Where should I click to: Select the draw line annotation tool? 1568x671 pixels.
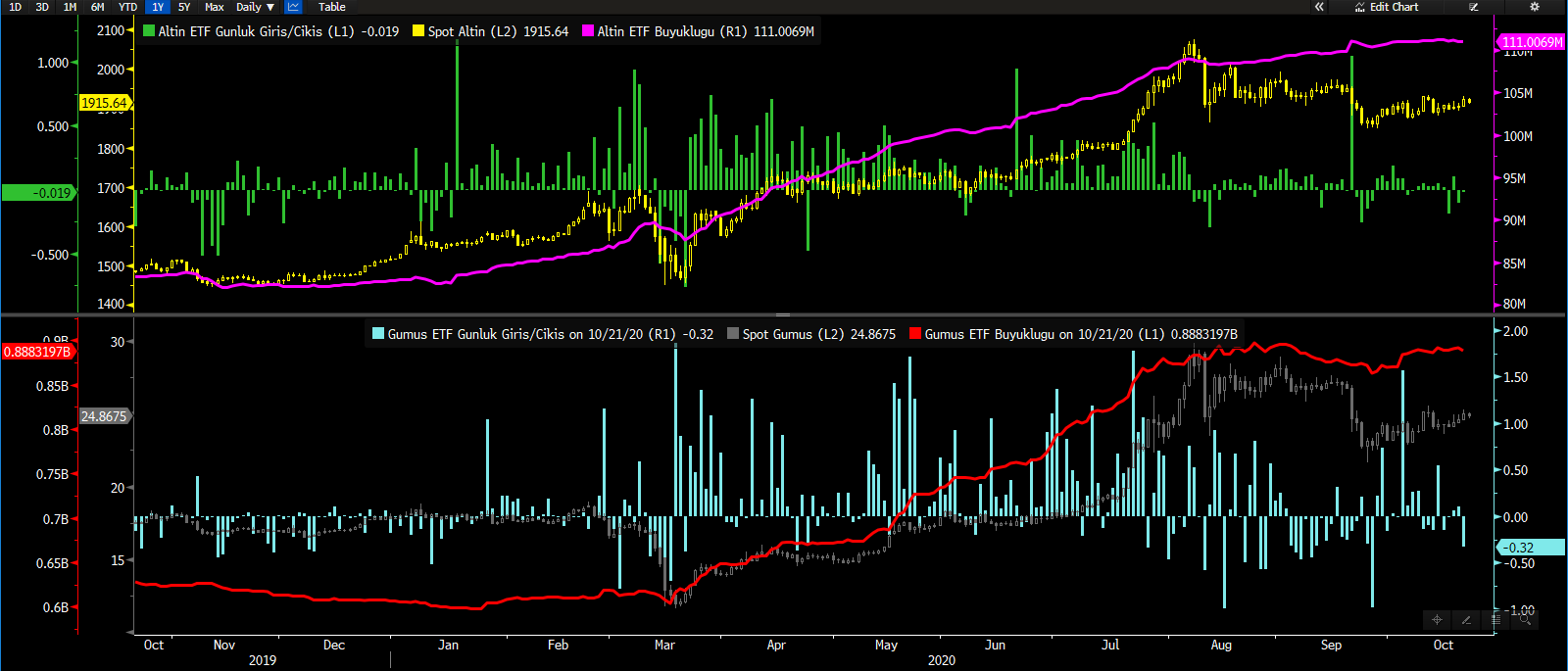click(1466, 619)
